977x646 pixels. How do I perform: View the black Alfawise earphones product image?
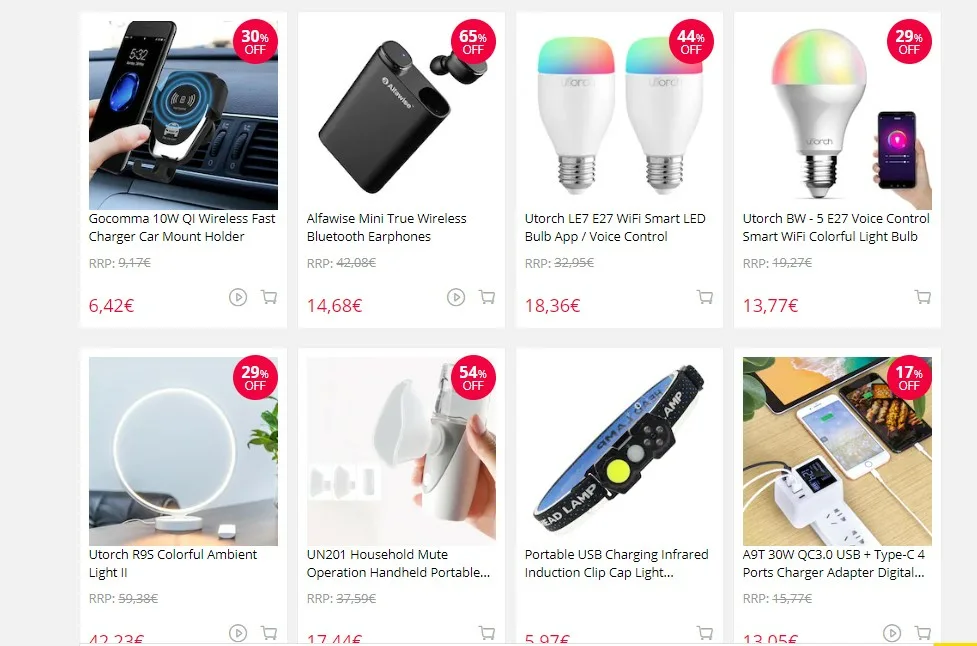click(401, 115)
